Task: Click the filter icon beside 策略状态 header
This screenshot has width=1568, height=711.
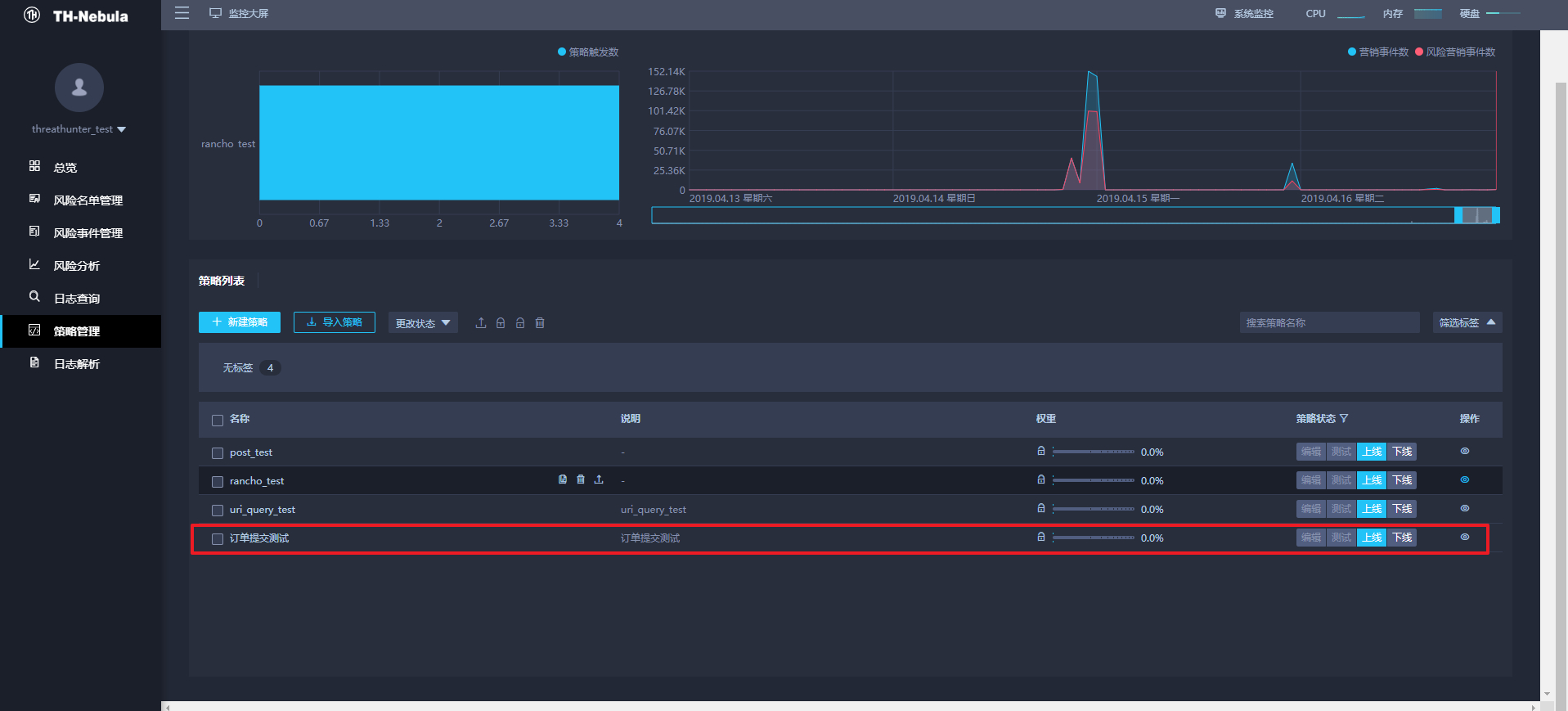Action: point(1344,419)
